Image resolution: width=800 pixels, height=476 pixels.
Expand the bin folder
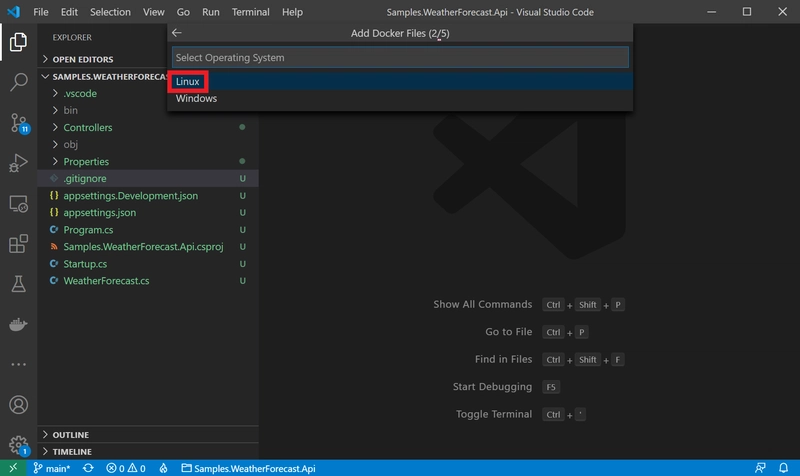tap(70, 110)
